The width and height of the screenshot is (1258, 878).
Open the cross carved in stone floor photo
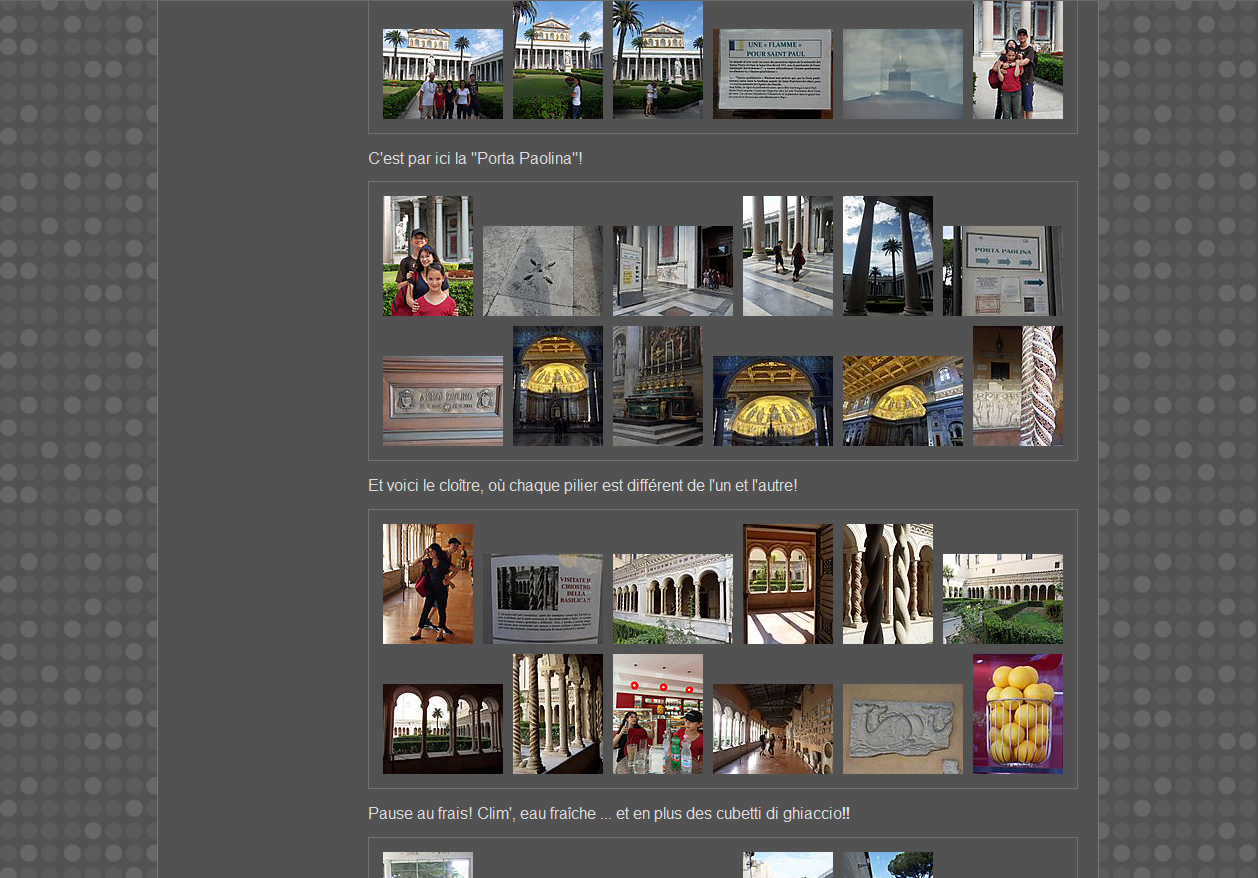[542, 270]
